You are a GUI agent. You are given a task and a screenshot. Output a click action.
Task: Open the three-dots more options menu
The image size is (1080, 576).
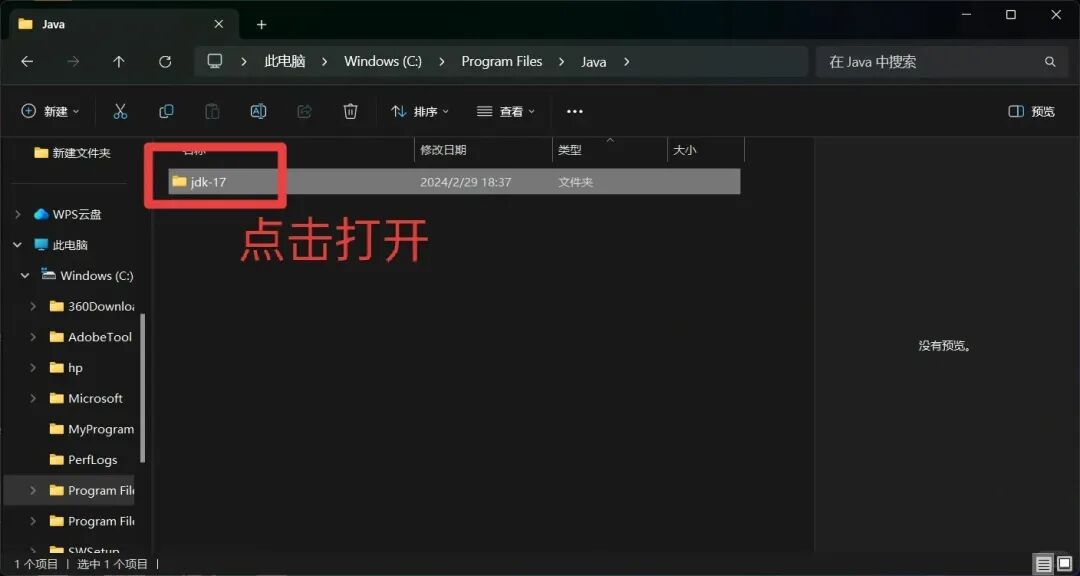point(574,112)
